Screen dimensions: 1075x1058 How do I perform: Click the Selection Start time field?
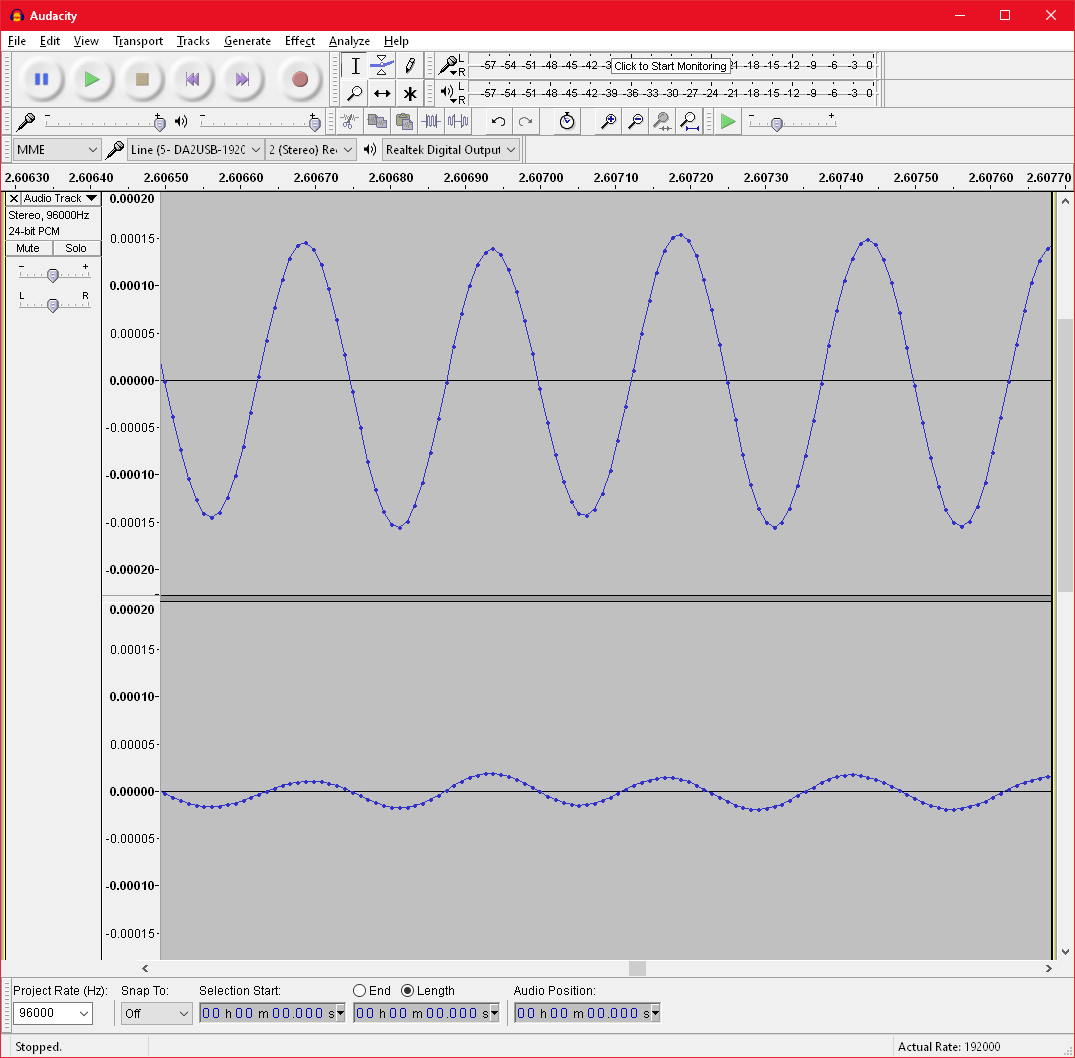(x=272, y=1013)
